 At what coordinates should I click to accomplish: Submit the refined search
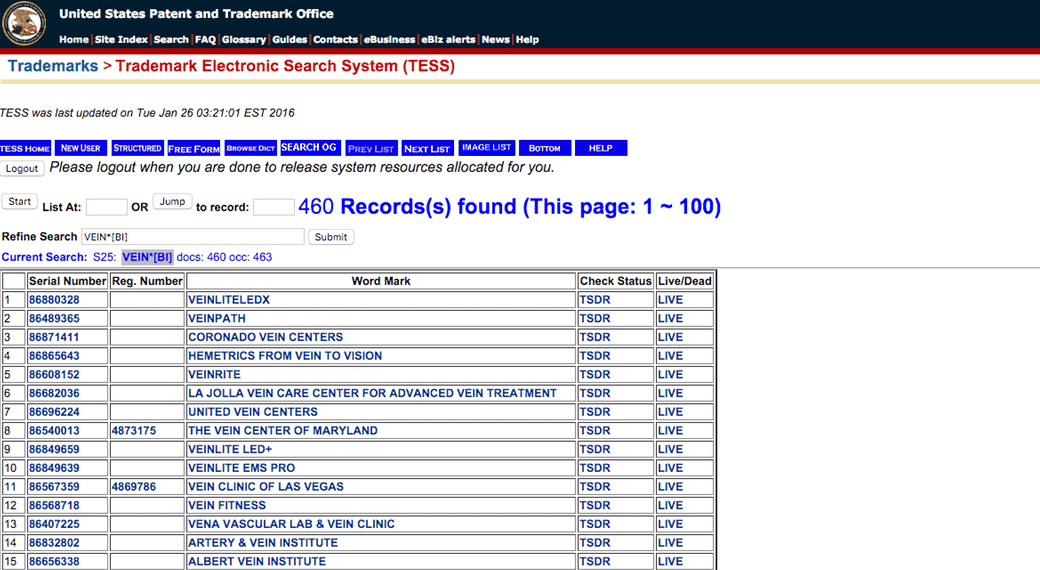(x=330, y=237)
